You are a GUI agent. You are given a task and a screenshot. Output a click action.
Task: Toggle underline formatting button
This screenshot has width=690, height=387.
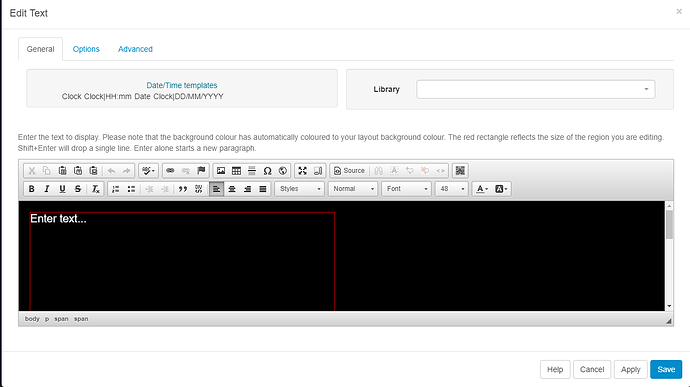[x=62, y=189]
